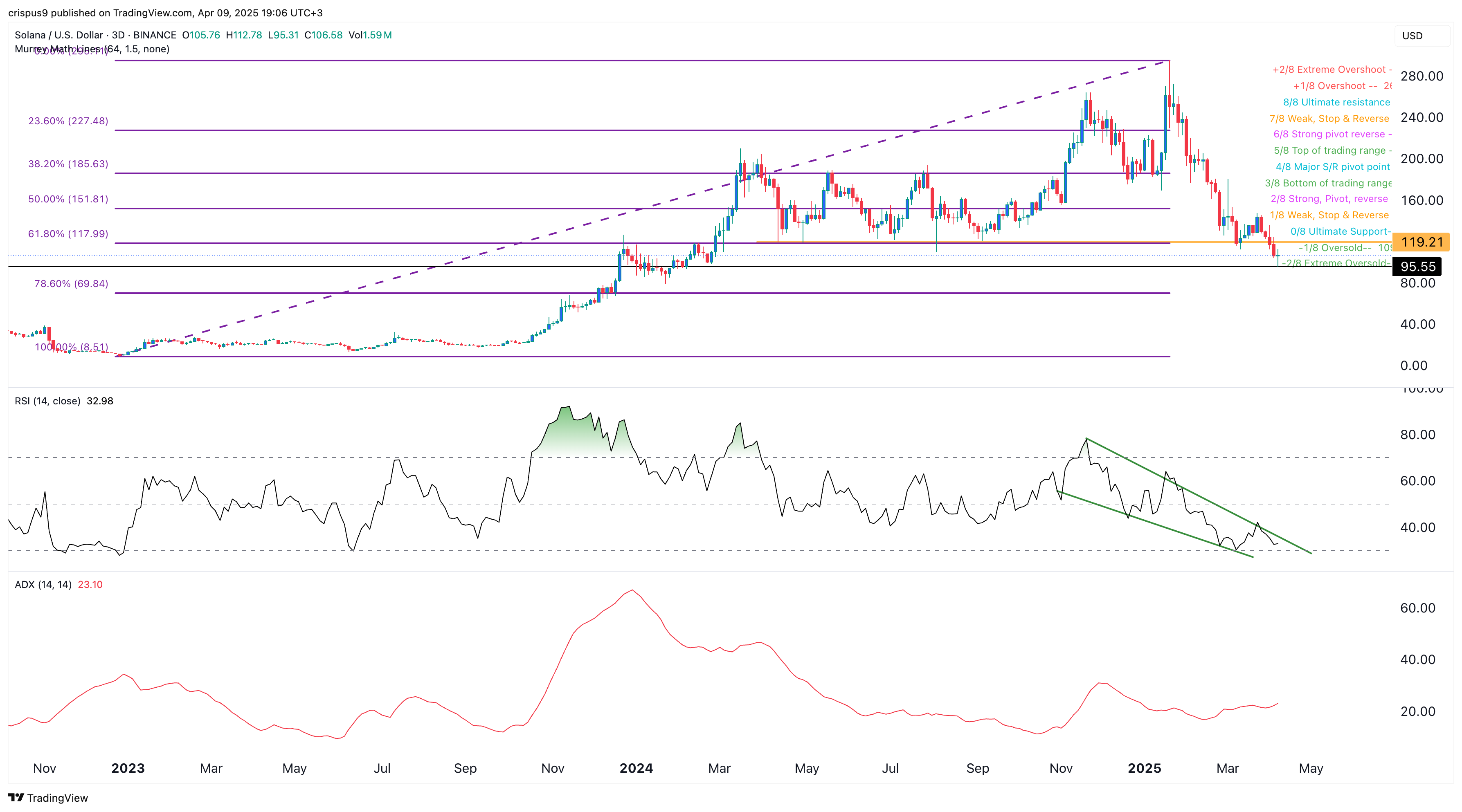Image resolution: width=1462 pixels, height=812 pixels.
Task: Select the 2025 label on the time axis
Action: (1144, 768)
